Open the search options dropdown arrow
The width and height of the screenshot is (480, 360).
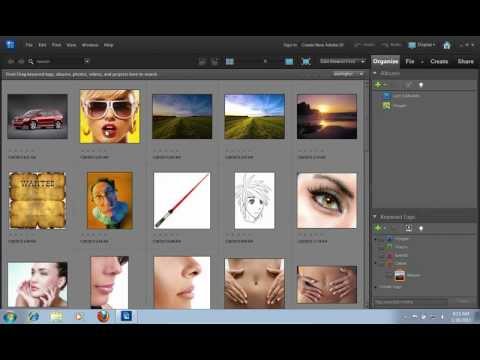point(87,61)
